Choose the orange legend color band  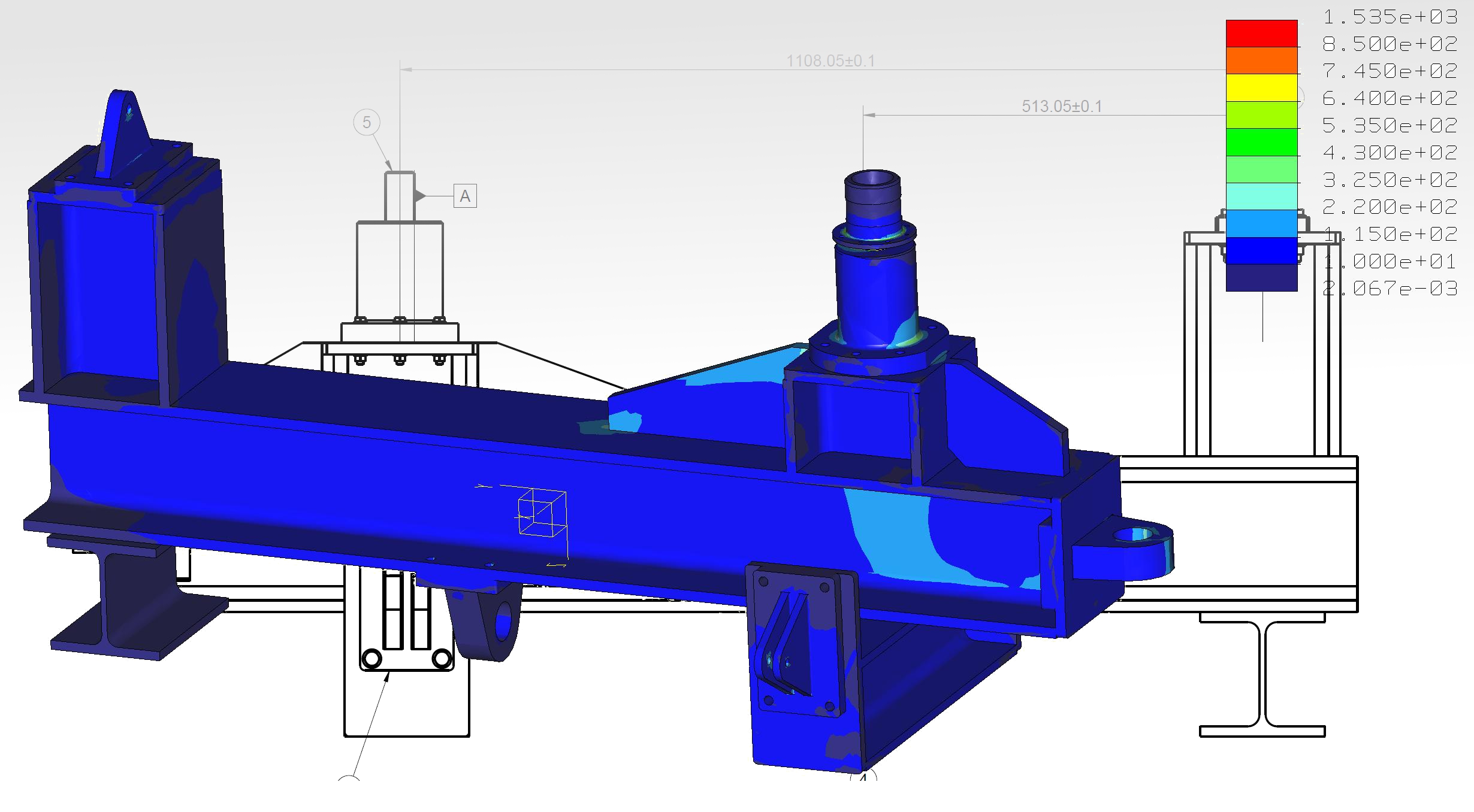coord(1261,60)
